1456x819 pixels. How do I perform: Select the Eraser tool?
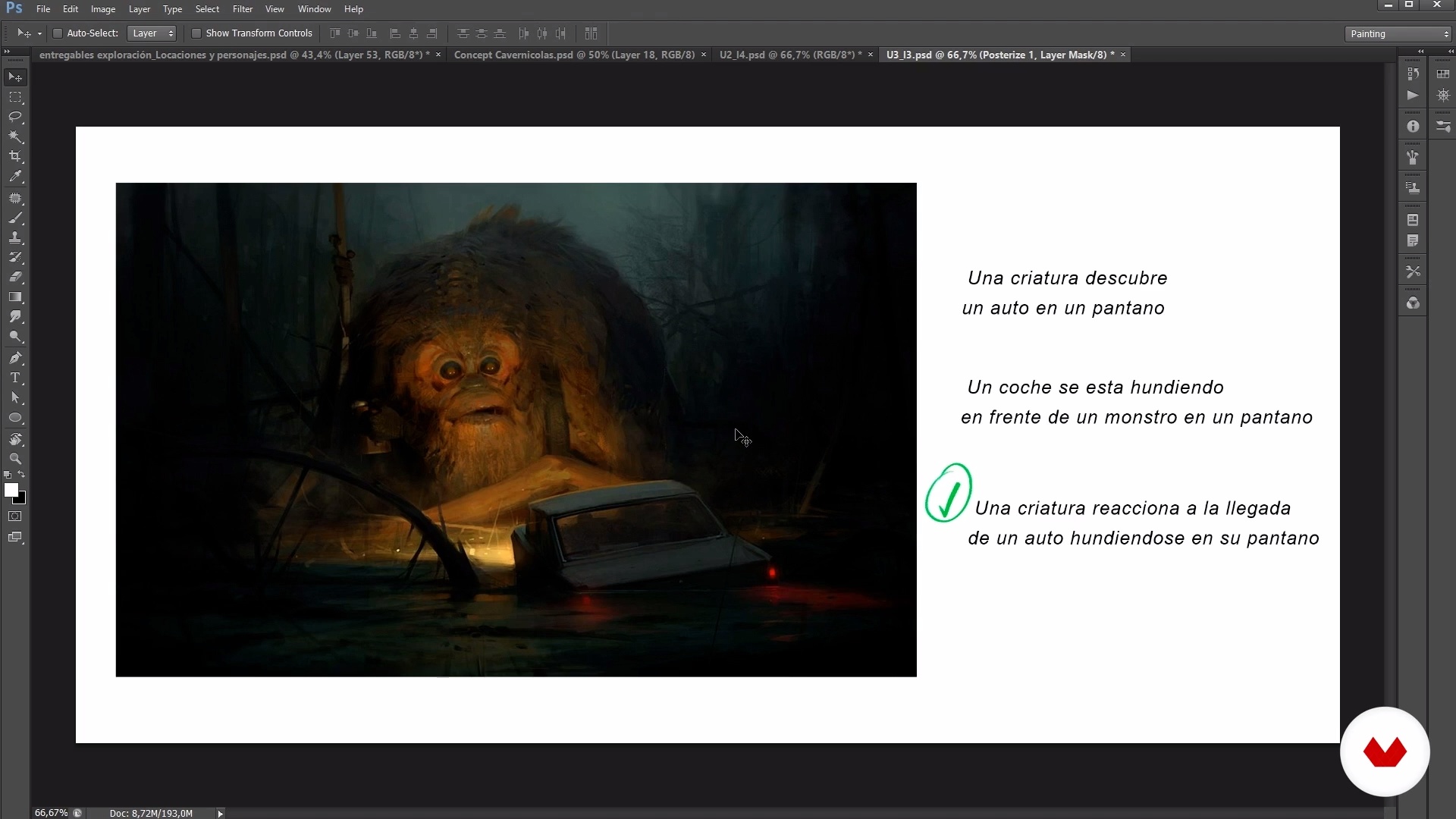tap(15, 277)
